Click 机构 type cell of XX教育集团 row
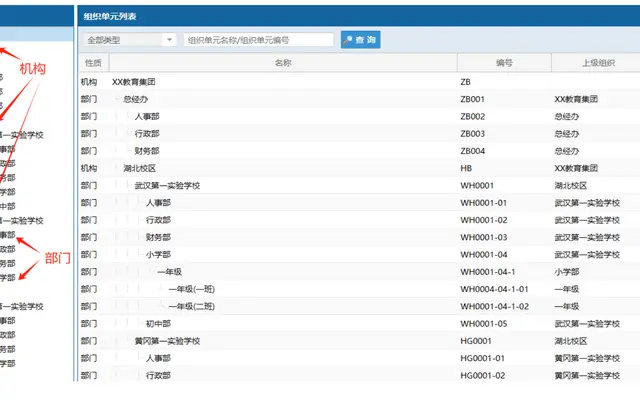 [x=89, y=82]
